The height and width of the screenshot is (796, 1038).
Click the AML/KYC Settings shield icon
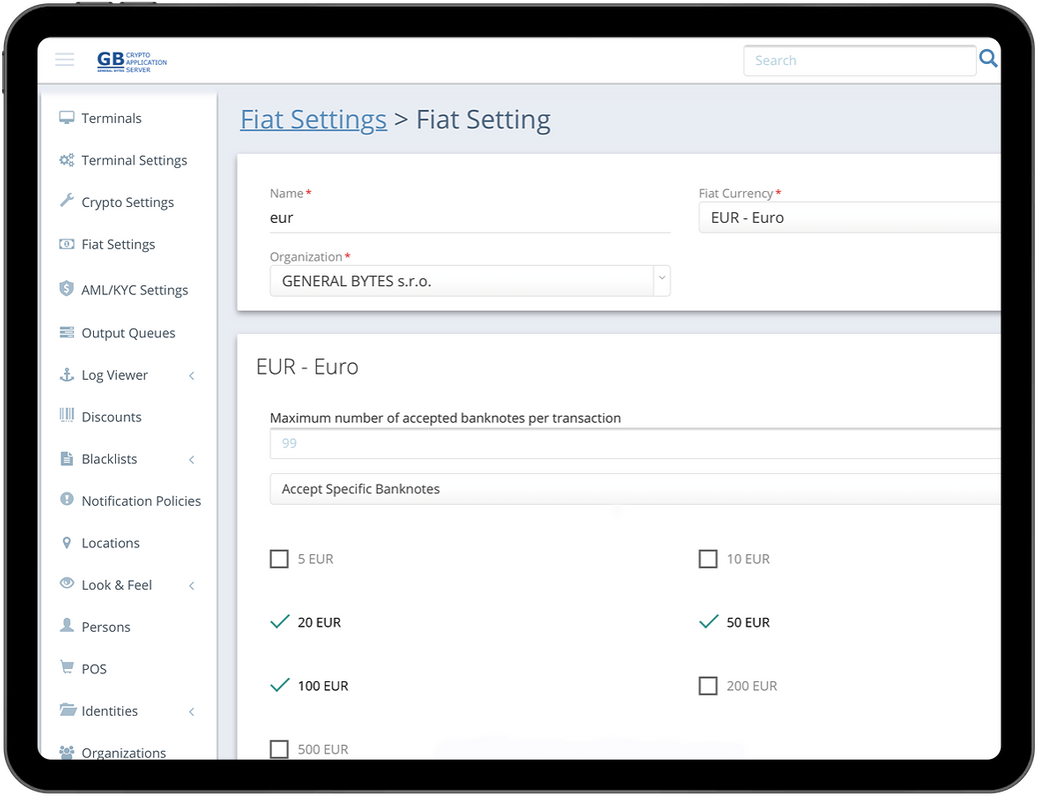(67, 289)
